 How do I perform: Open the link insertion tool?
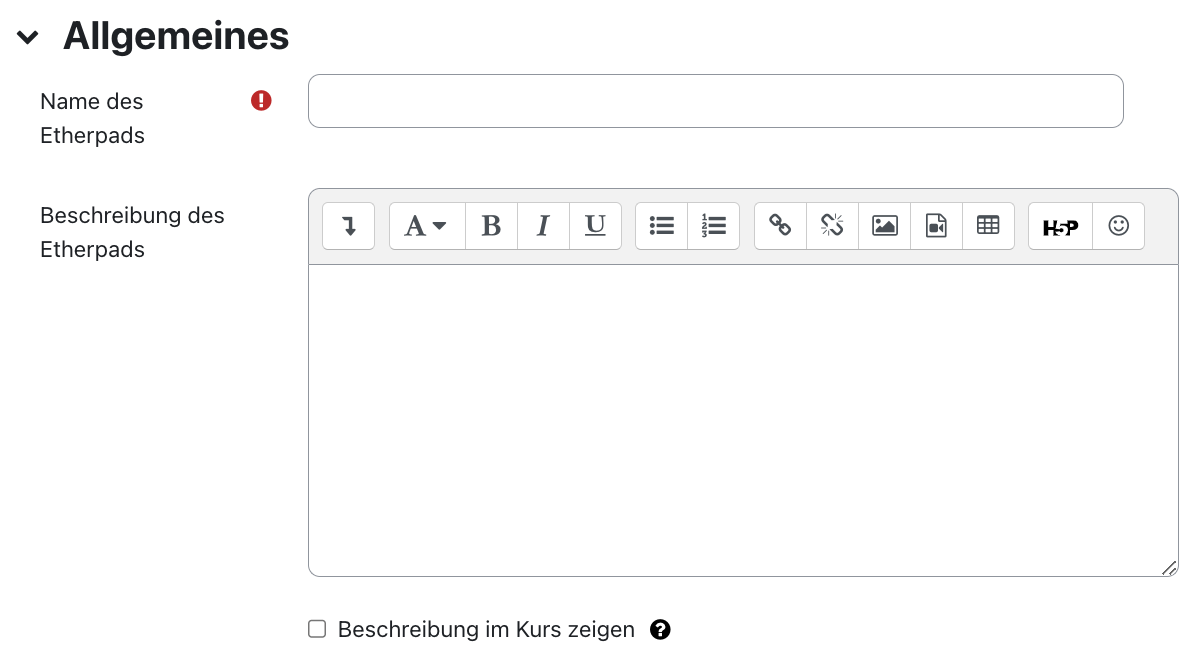(780, 226)
